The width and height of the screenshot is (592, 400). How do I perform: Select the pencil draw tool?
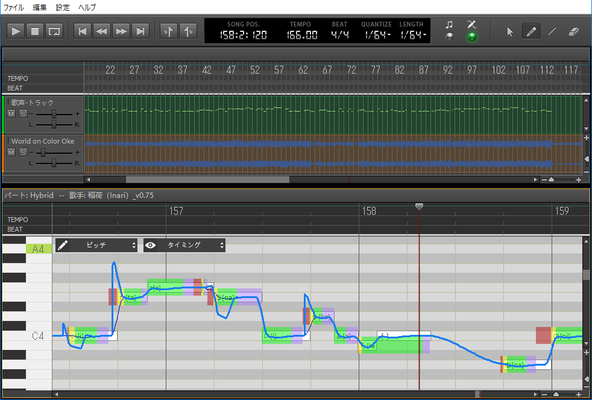pyautogui.click(x=531, y=31)
